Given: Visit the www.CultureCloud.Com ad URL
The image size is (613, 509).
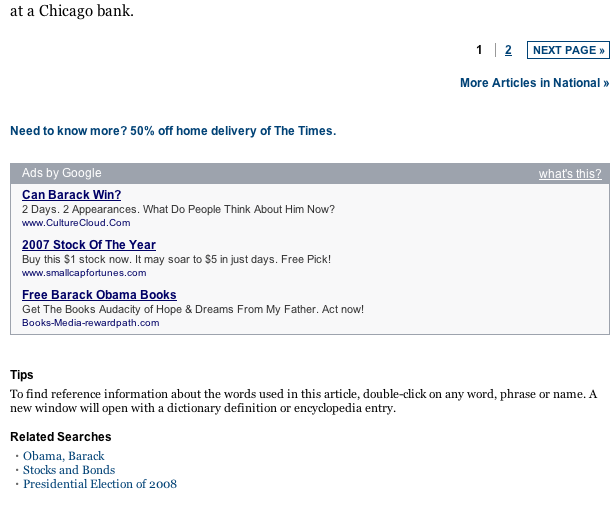Looking at the screenshot, I should pyautogui.click(x=76, y=223).
